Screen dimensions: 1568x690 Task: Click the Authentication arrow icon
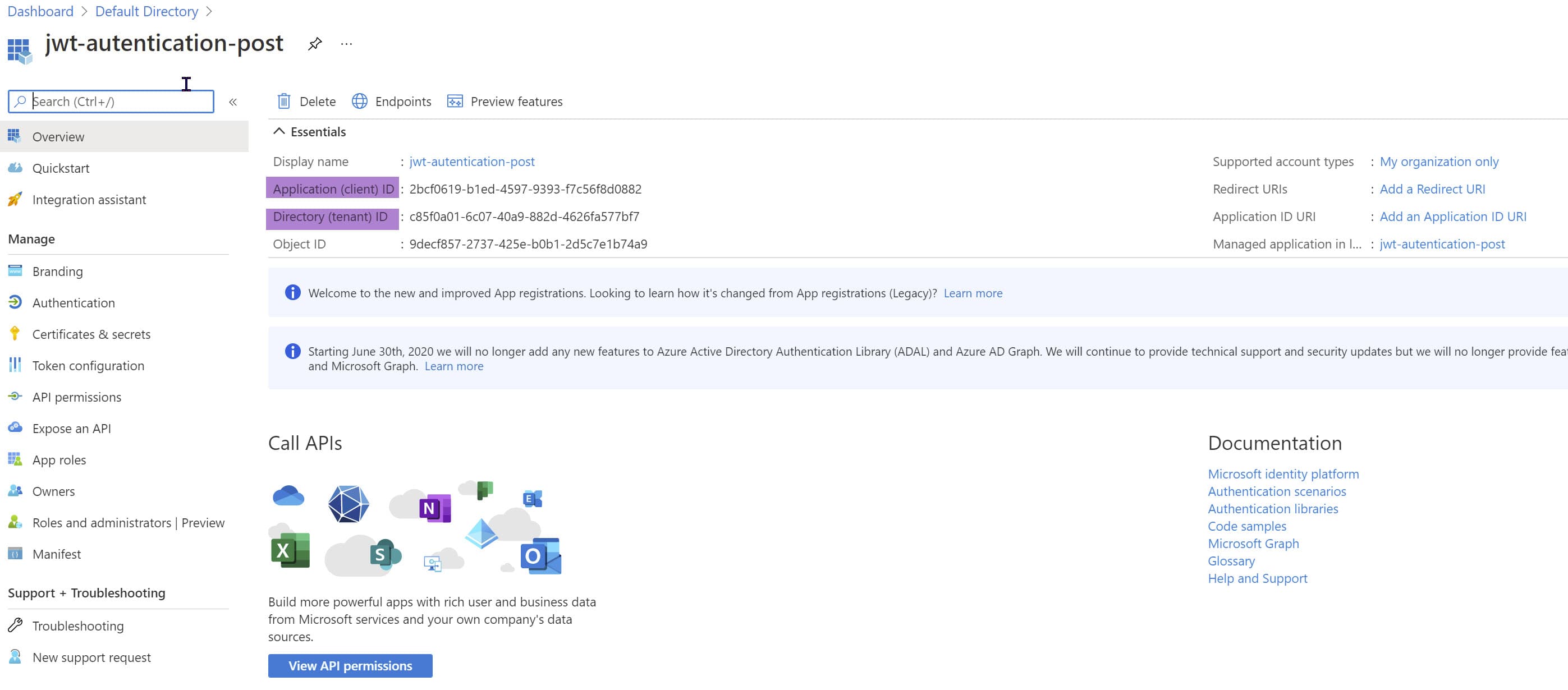(15, 302)
